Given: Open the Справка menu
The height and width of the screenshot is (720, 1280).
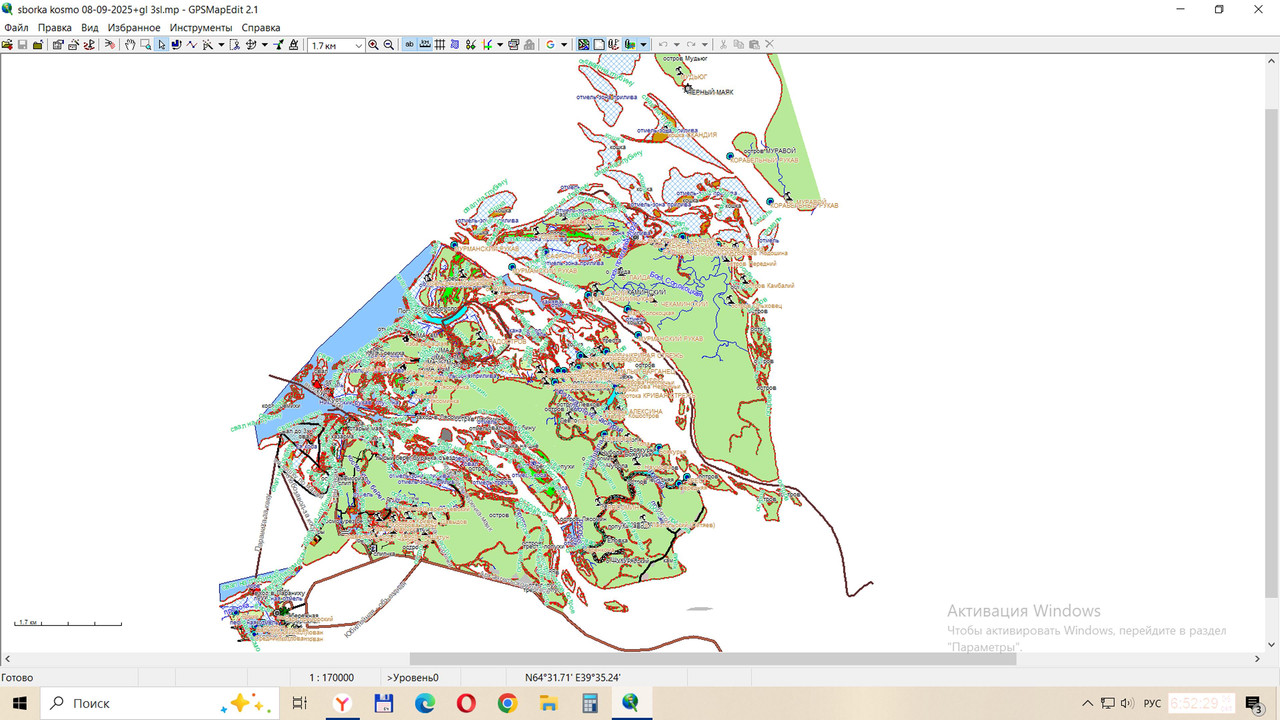Looking at the screenshot, I should pos(261,27).
